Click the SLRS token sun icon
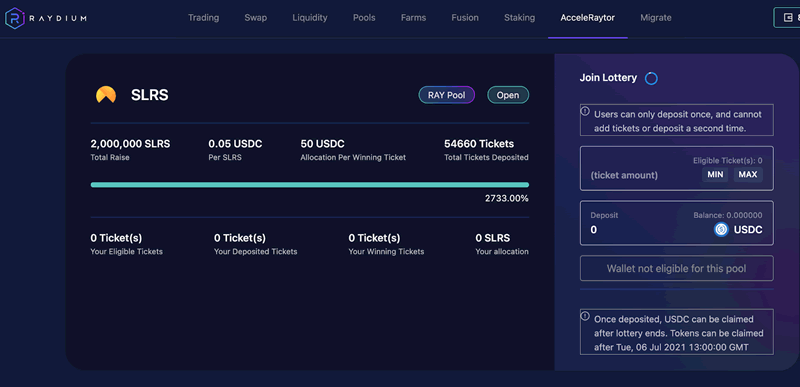This screenshot has height=387, width=800. click(x=106, y=95)
